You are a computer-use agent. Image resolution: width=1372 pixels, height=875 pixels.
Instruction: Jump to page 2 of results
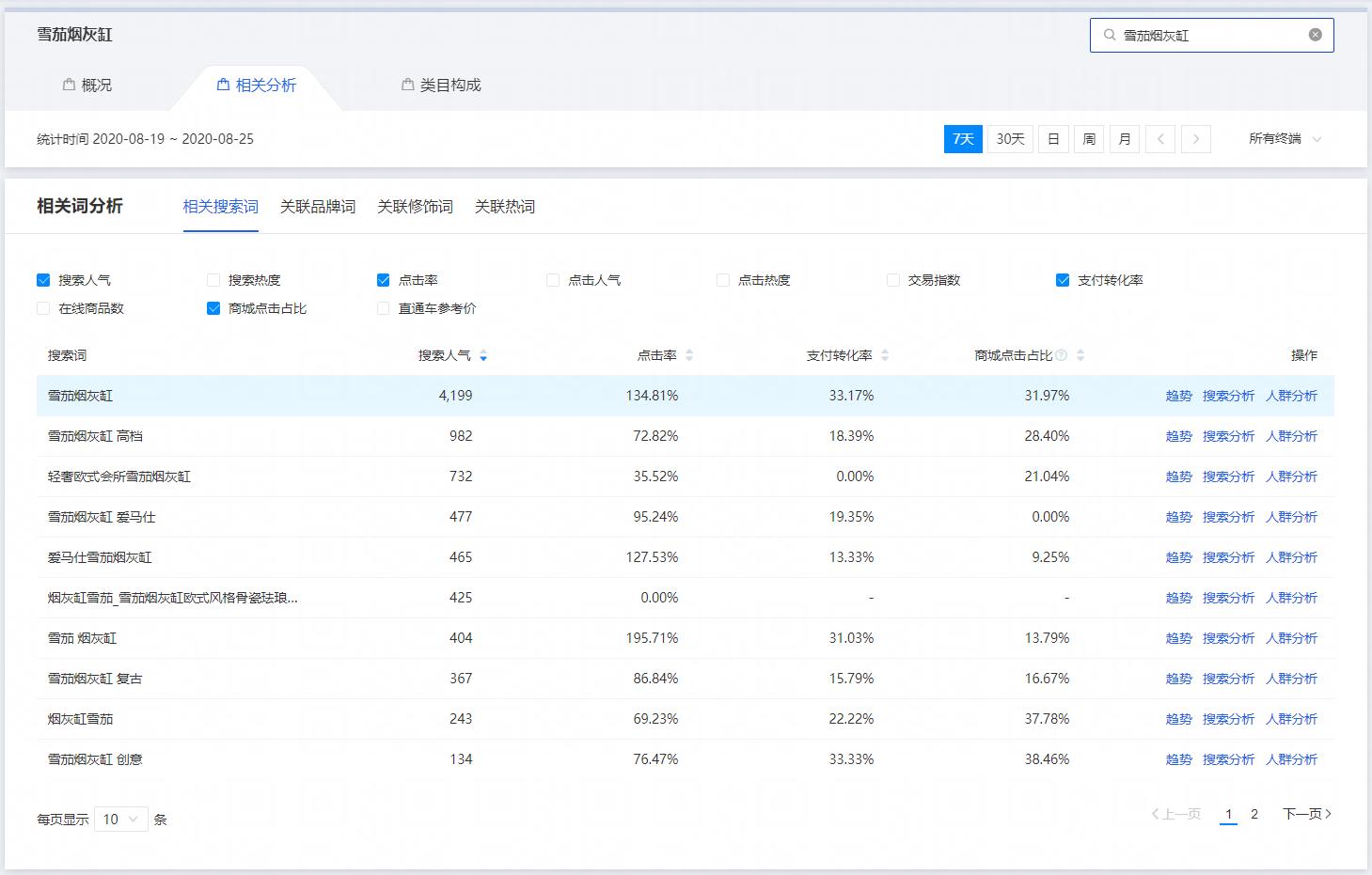pyautogui.click(x=1254, y=814)
